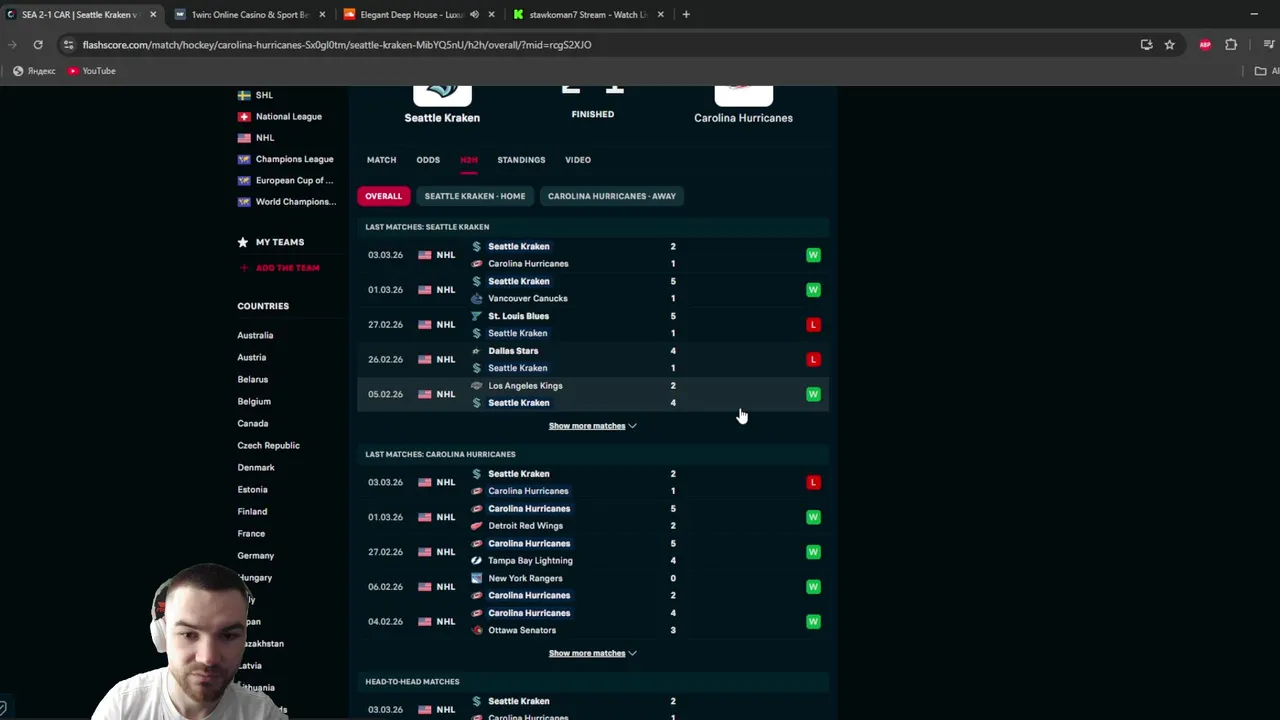Expand Show more matches under Seattle Kraken
Screen dimensions: 1280x720
click(x=592, y=426)
